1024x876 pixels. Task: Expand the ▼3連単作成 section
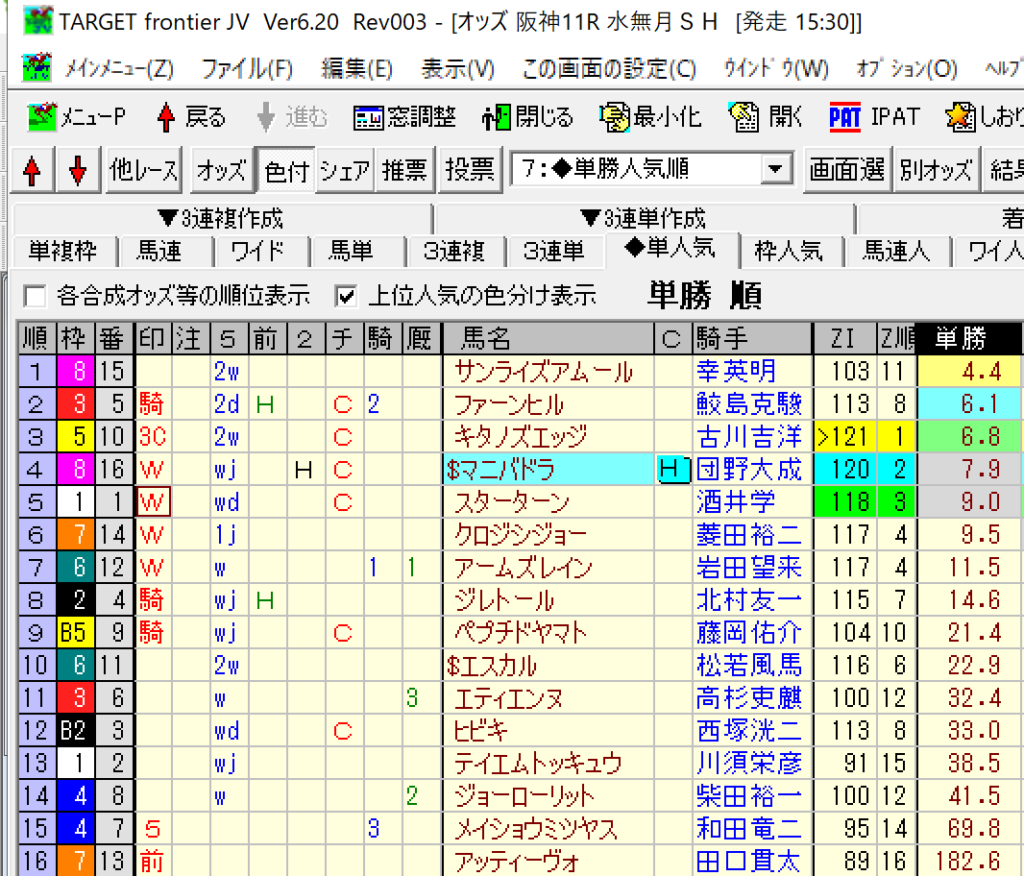pyautogui.click(x=643, y=218)
